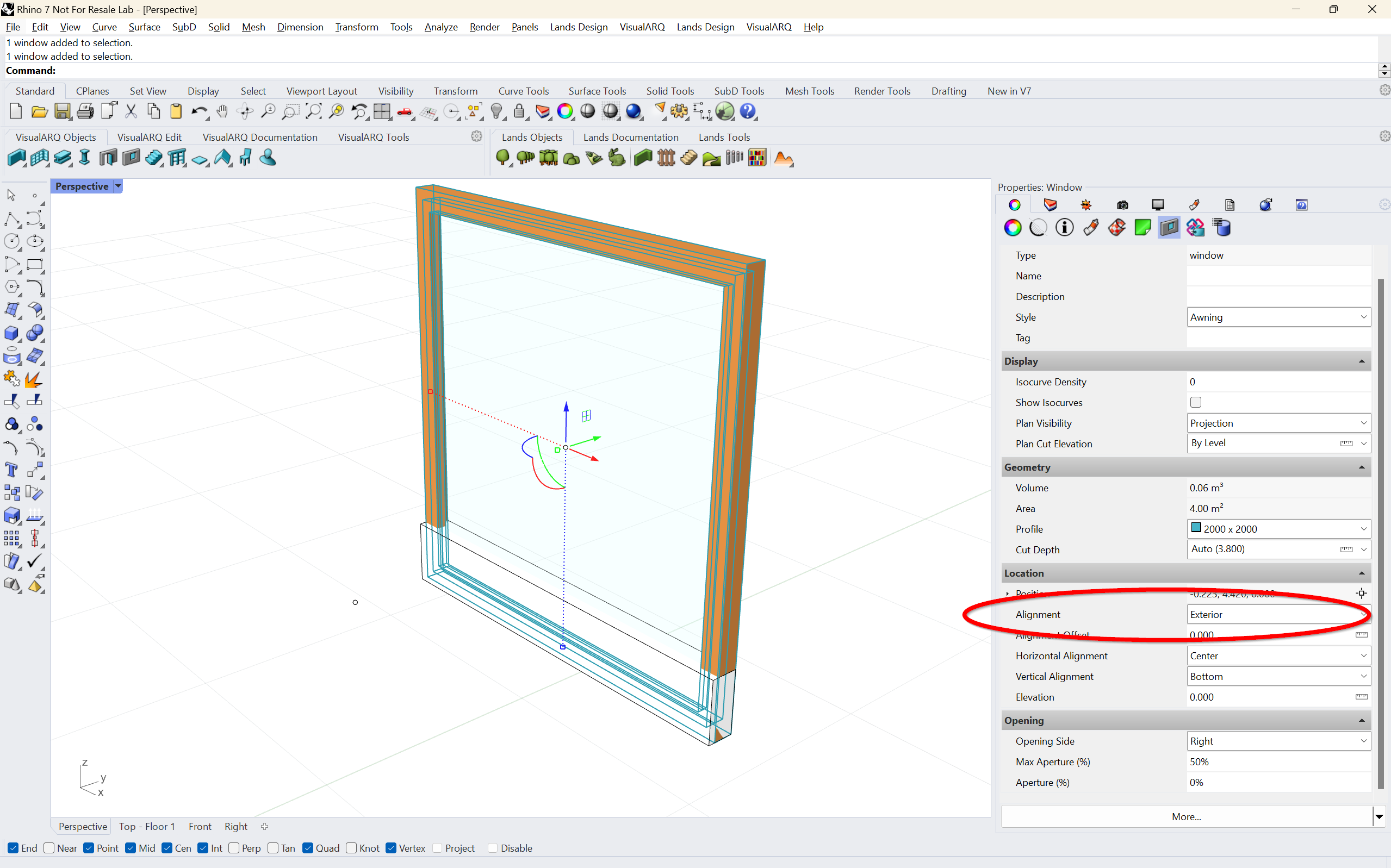Open the Door tool

click(108, 158)
